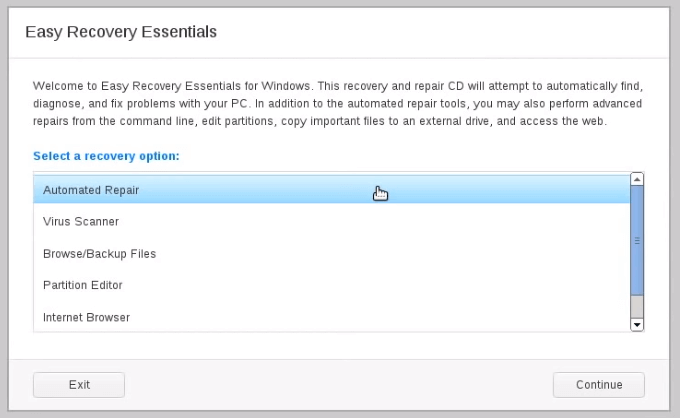
Task: Select the Automated Repair recovery option
Action: point(91,190)
